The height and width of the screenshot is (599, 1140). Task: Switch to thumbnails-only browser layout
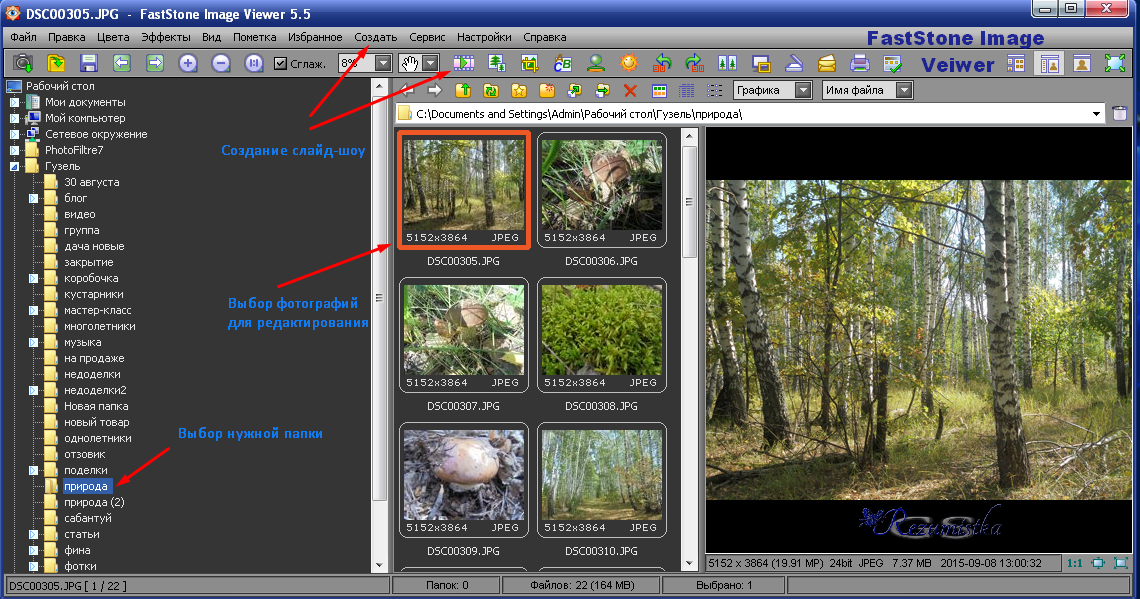(x=1016, y=63)
